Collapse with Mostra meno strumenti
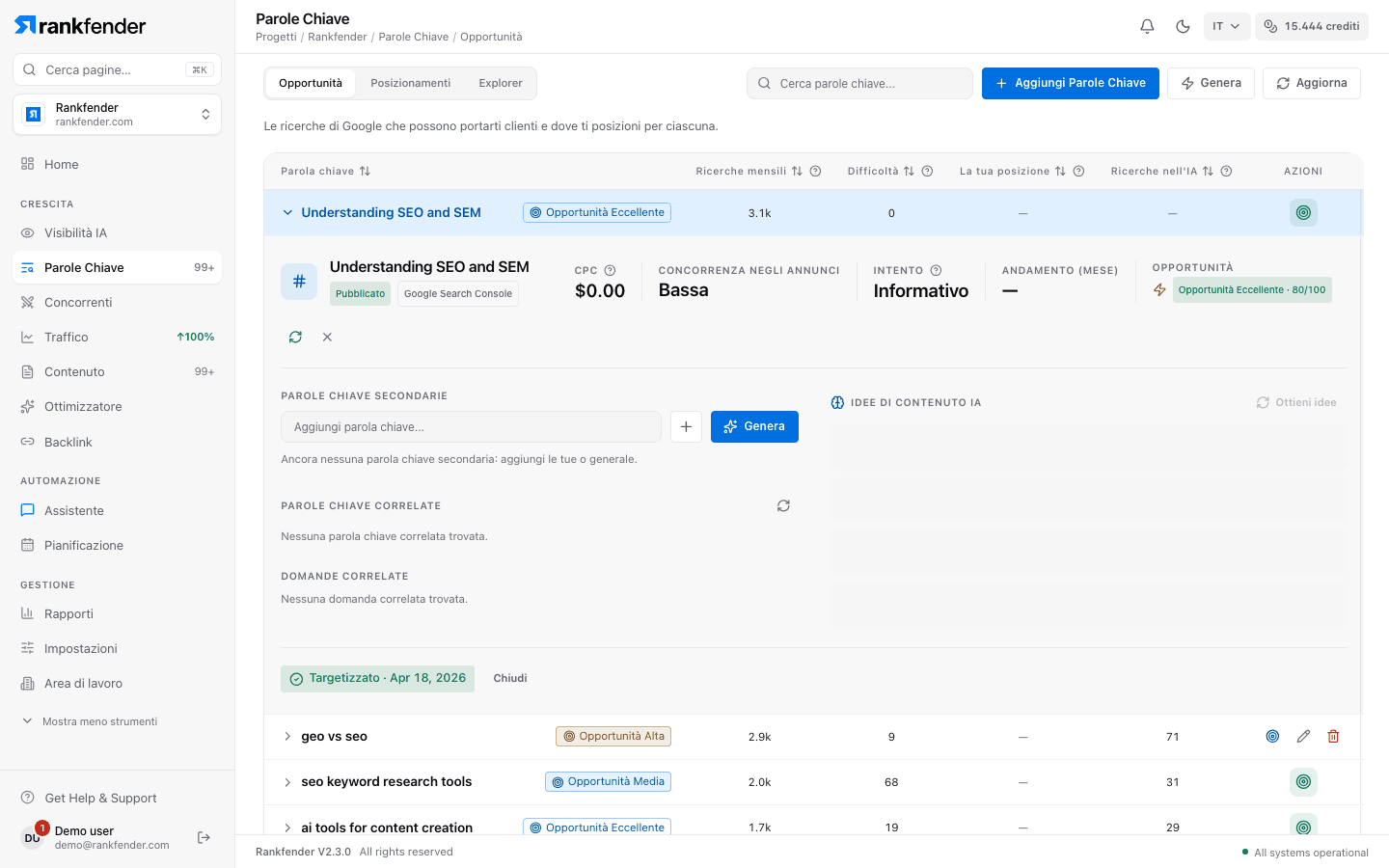The height and width of the screenshot is (868, 1389). pyautogui.click(x=90, y=721)
